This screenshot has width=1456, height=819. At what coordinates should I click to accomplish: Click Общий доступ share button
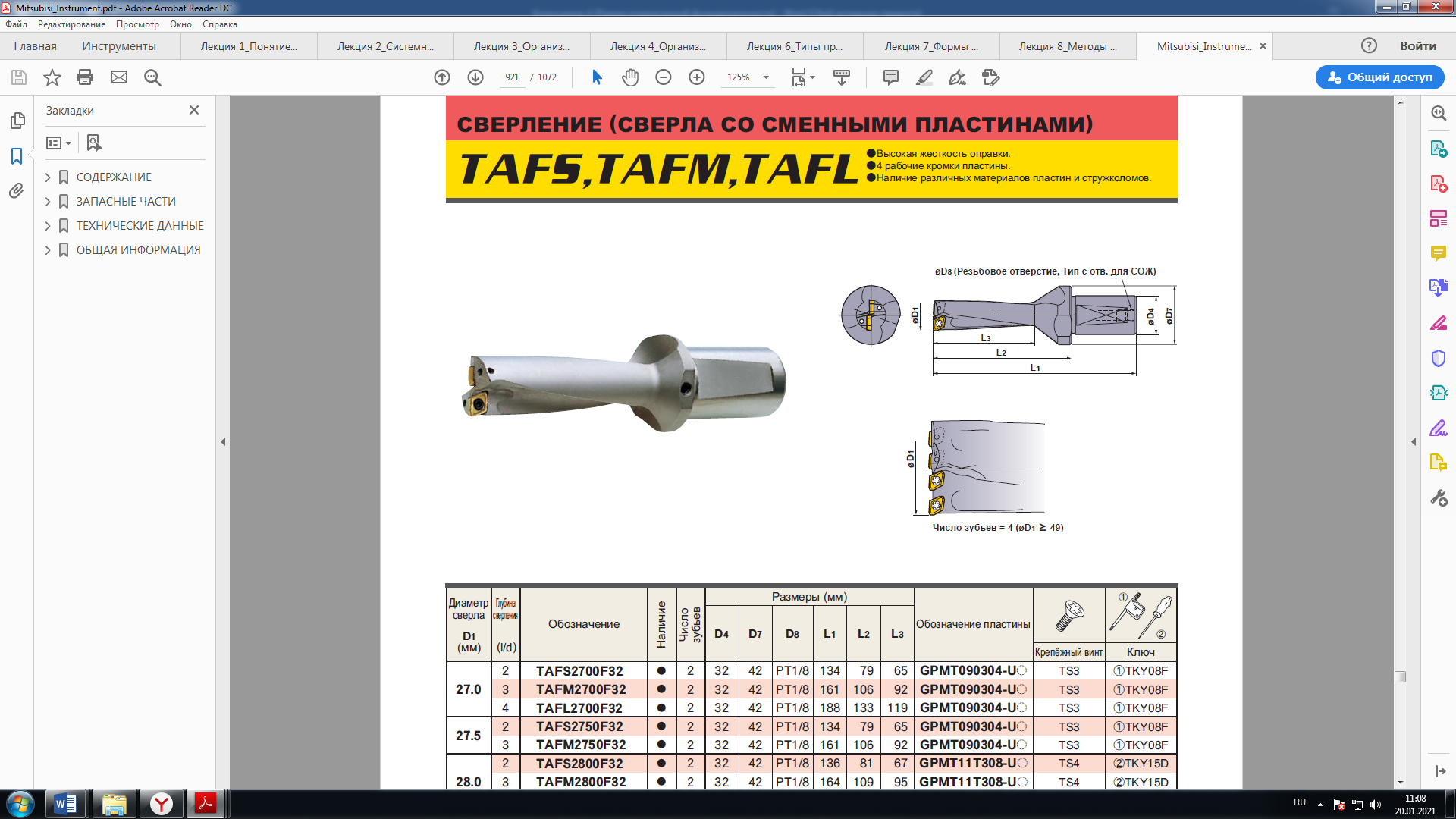click(1379, 77)
